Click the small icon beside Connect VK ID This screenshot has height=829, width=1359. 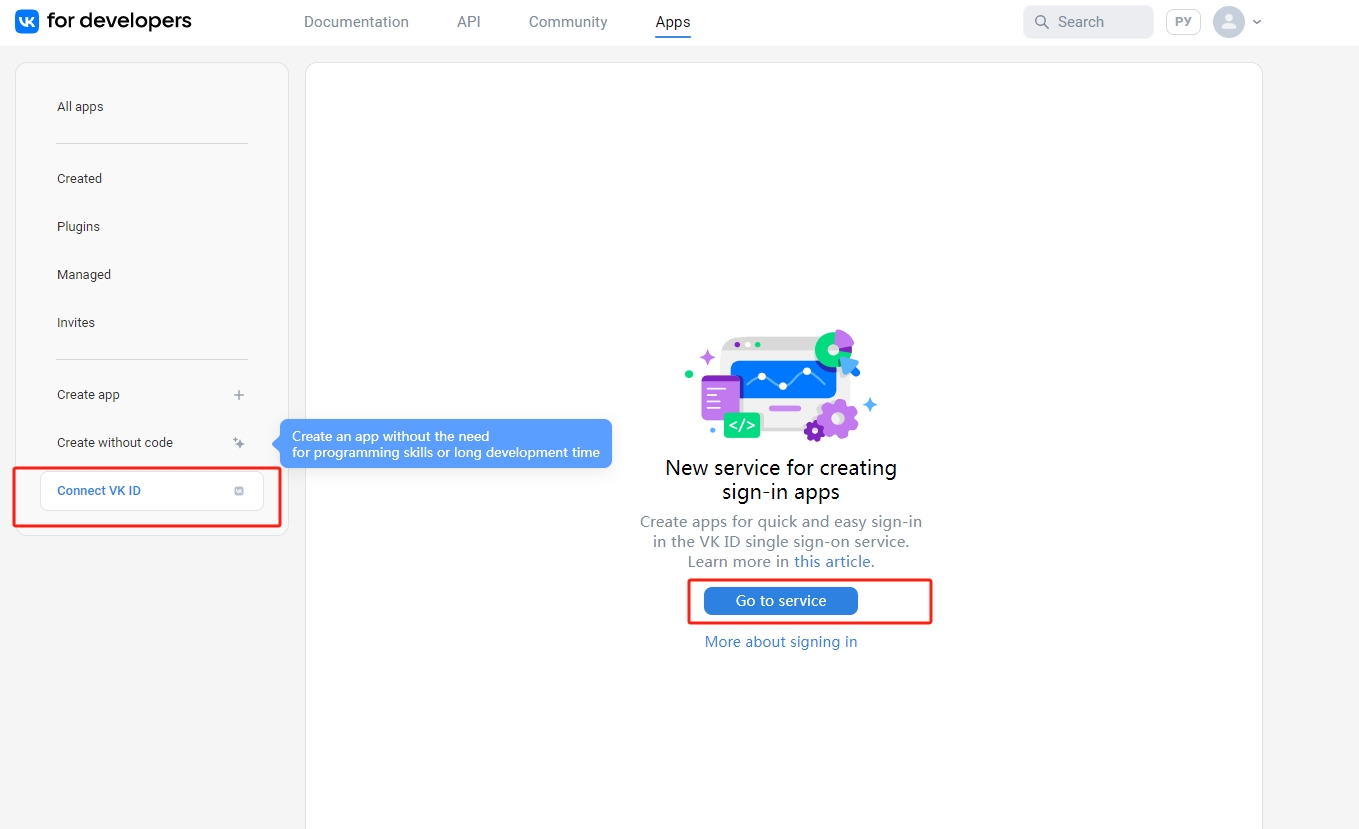(x=239, y=491)
